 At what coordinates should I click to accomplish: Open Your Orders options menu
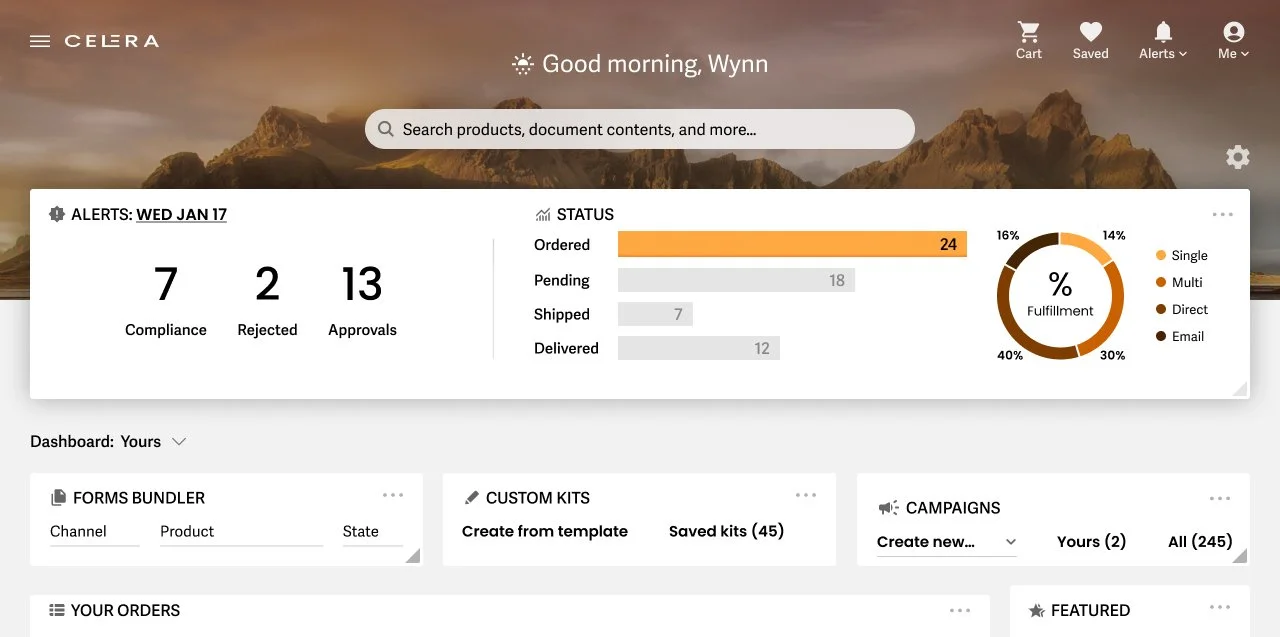(960, 611)
